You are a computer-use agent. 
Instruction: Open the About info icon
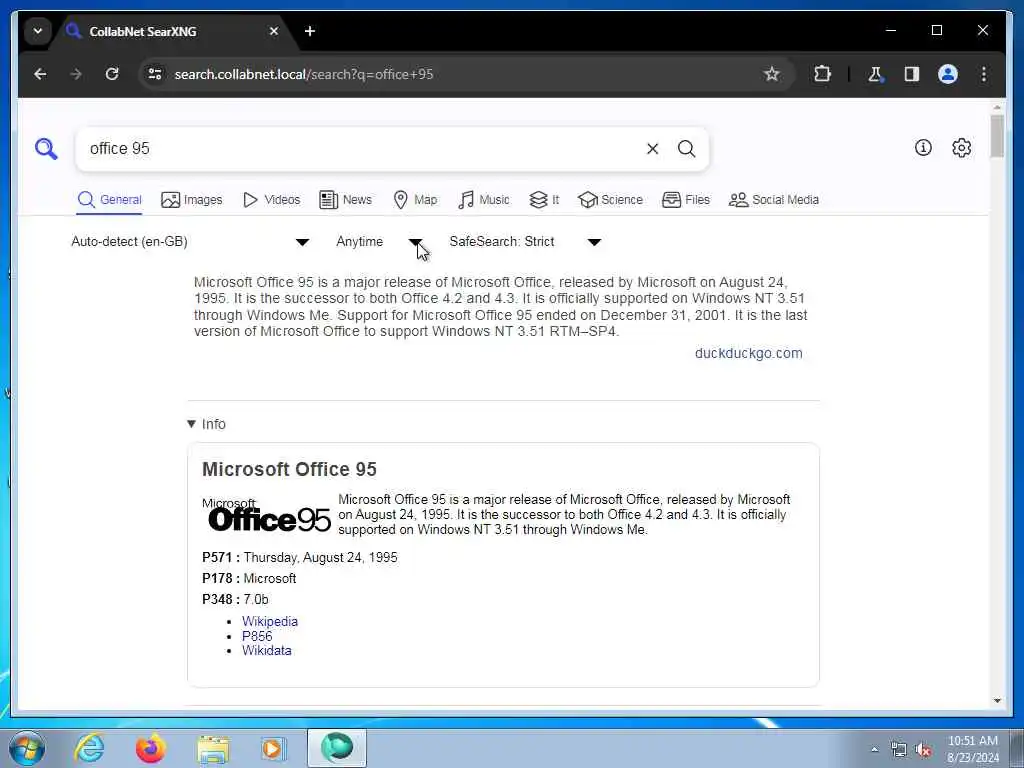(923, 148)
